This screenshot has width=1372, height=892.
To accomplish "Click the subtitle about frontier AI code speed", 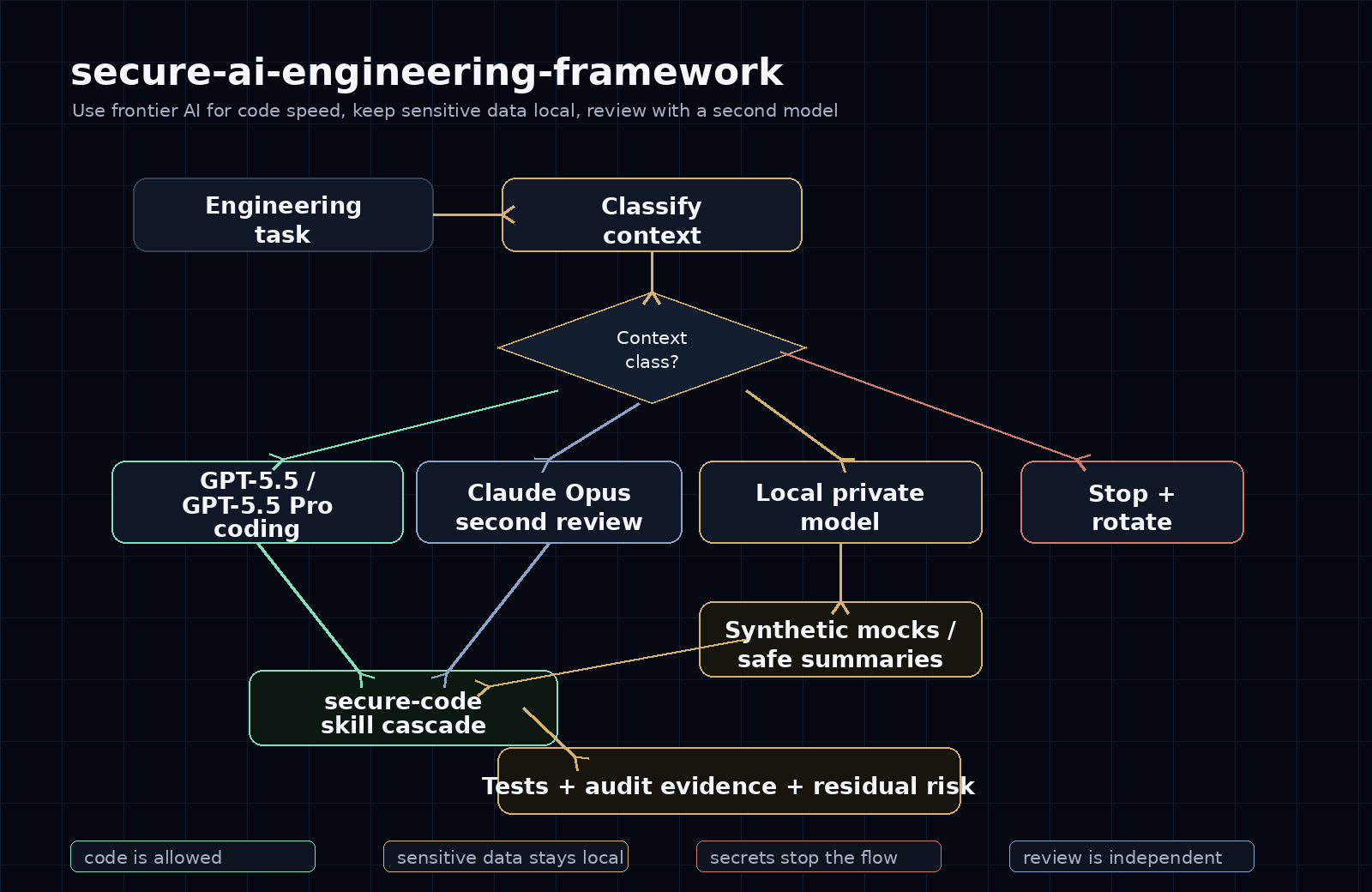I will (455, 111).
